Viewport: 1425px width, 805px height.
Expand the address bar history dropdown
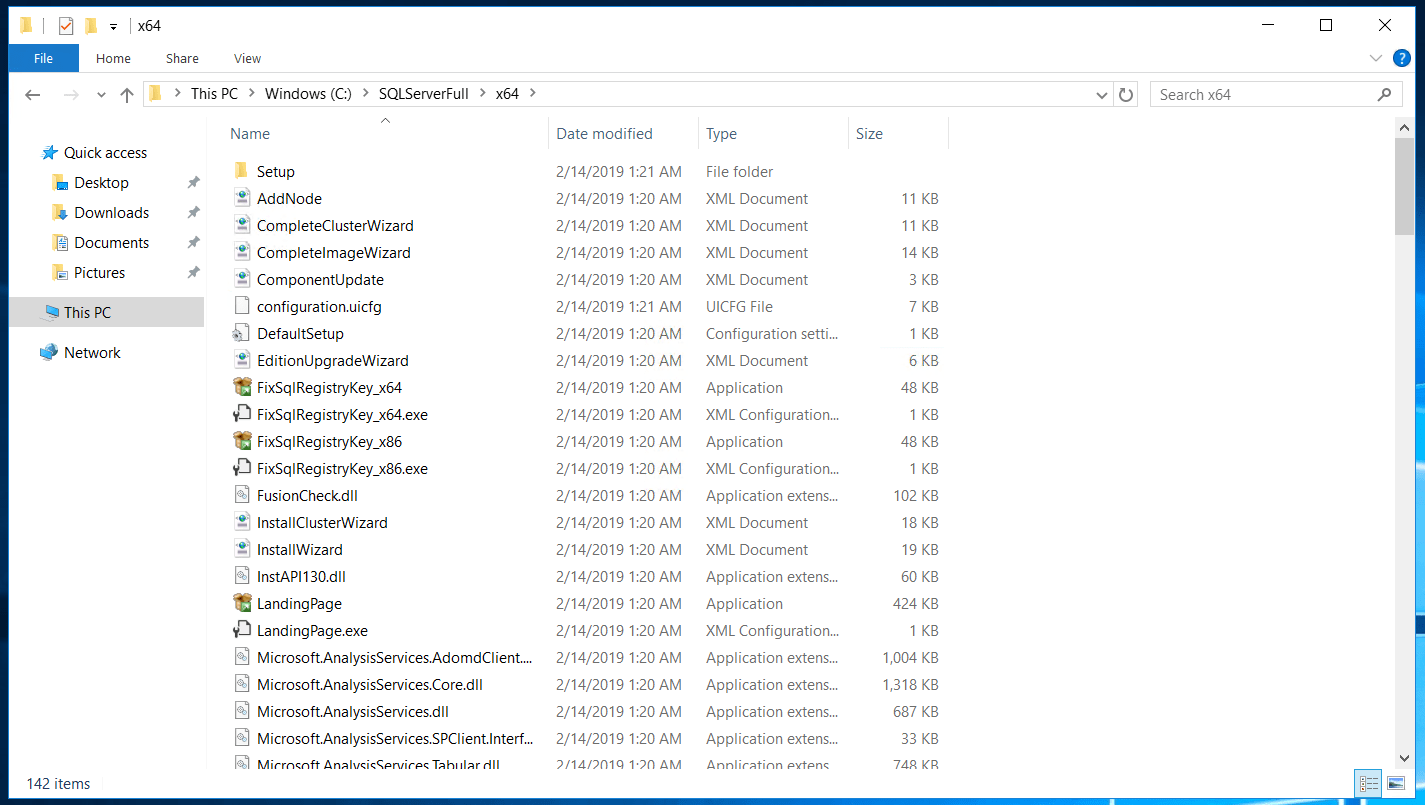pos(1101,93)
